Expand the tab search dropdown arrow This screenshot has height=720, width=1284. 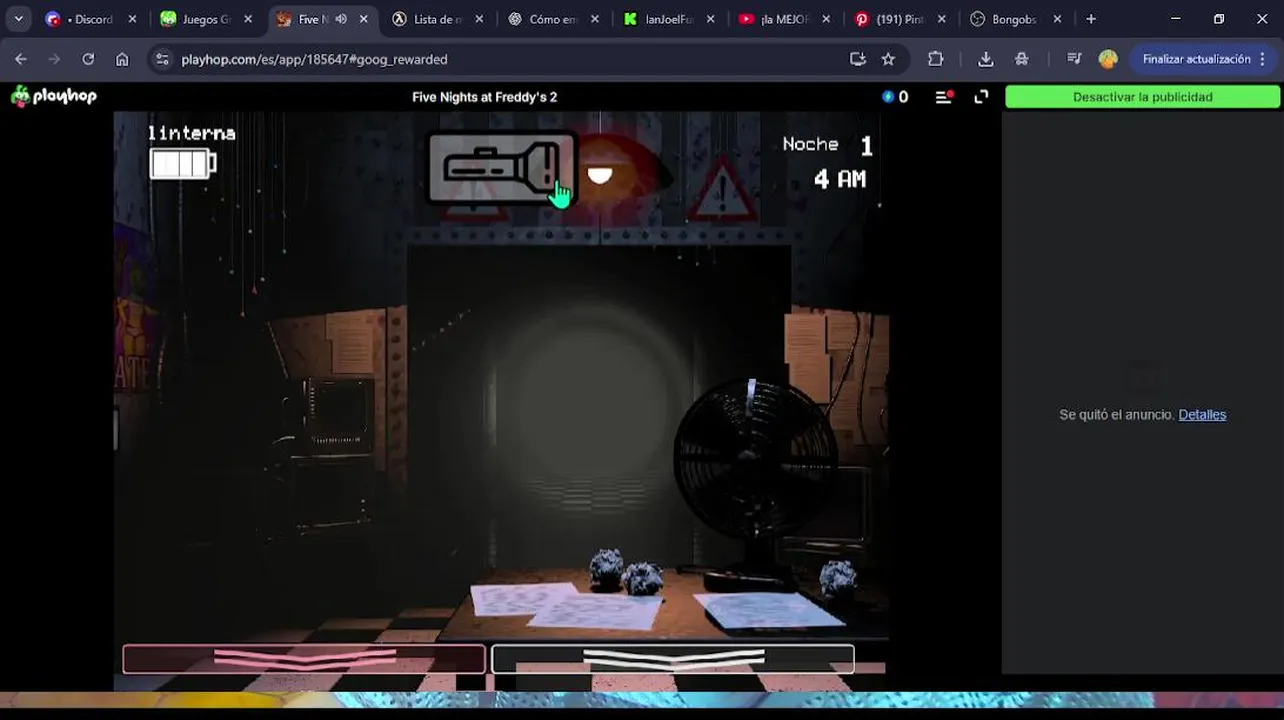(x=19, y=19)
